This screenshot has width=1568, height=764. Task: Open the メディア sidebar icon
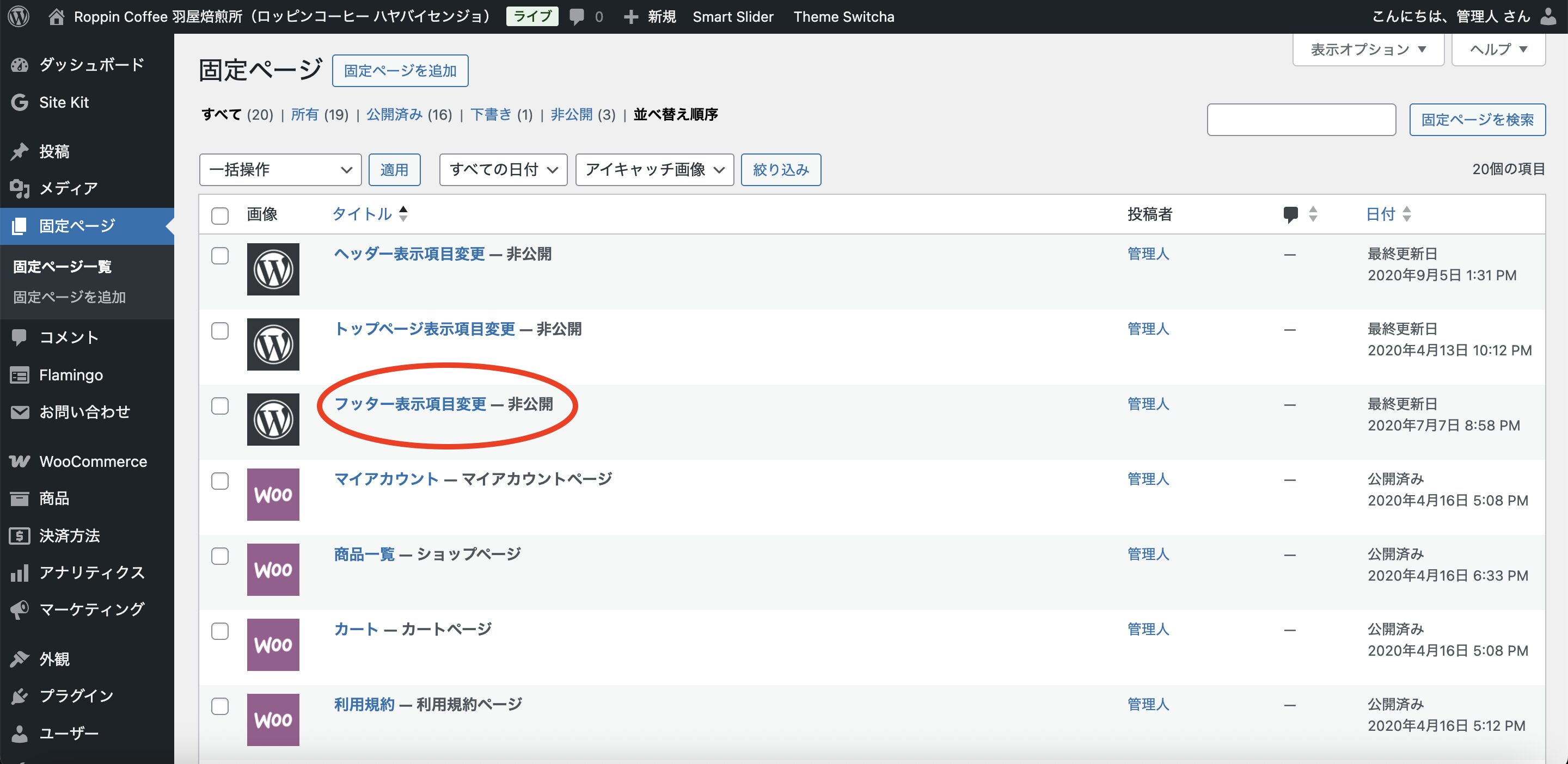point(20,189)
